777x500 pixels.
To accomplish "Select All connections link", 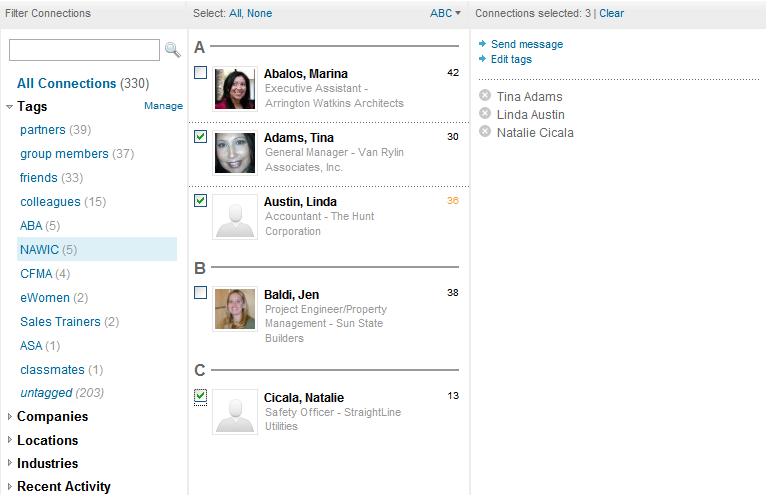I will [x=235, y=13].
